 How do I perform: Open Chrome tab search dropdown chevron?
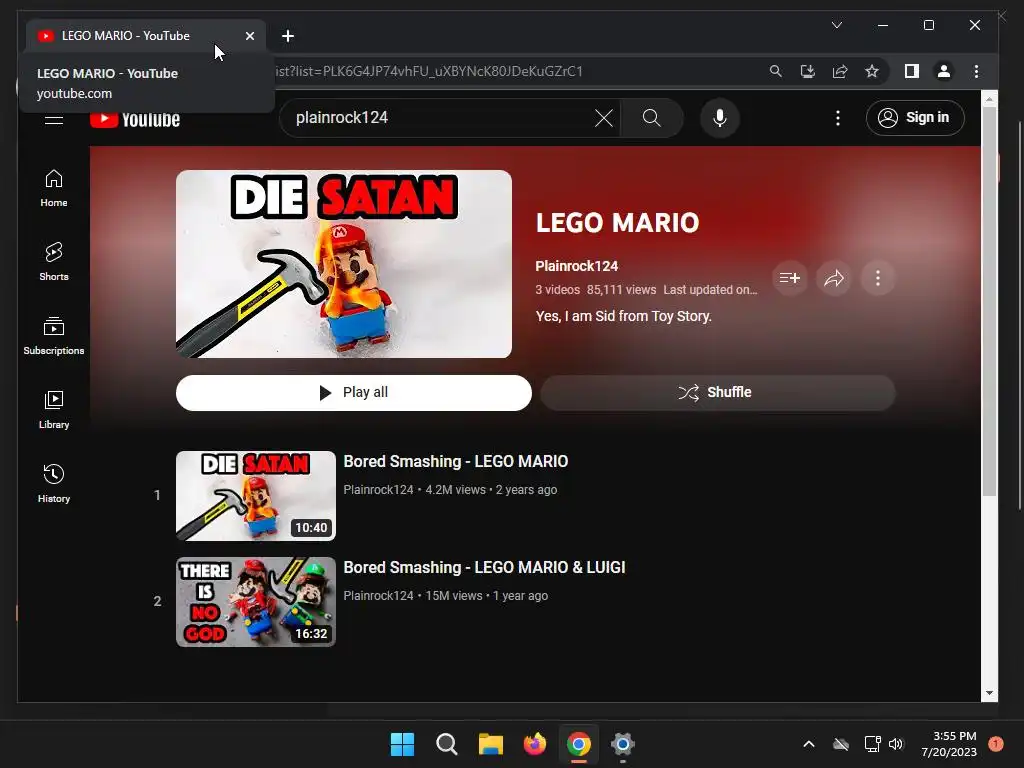[837, 25]
